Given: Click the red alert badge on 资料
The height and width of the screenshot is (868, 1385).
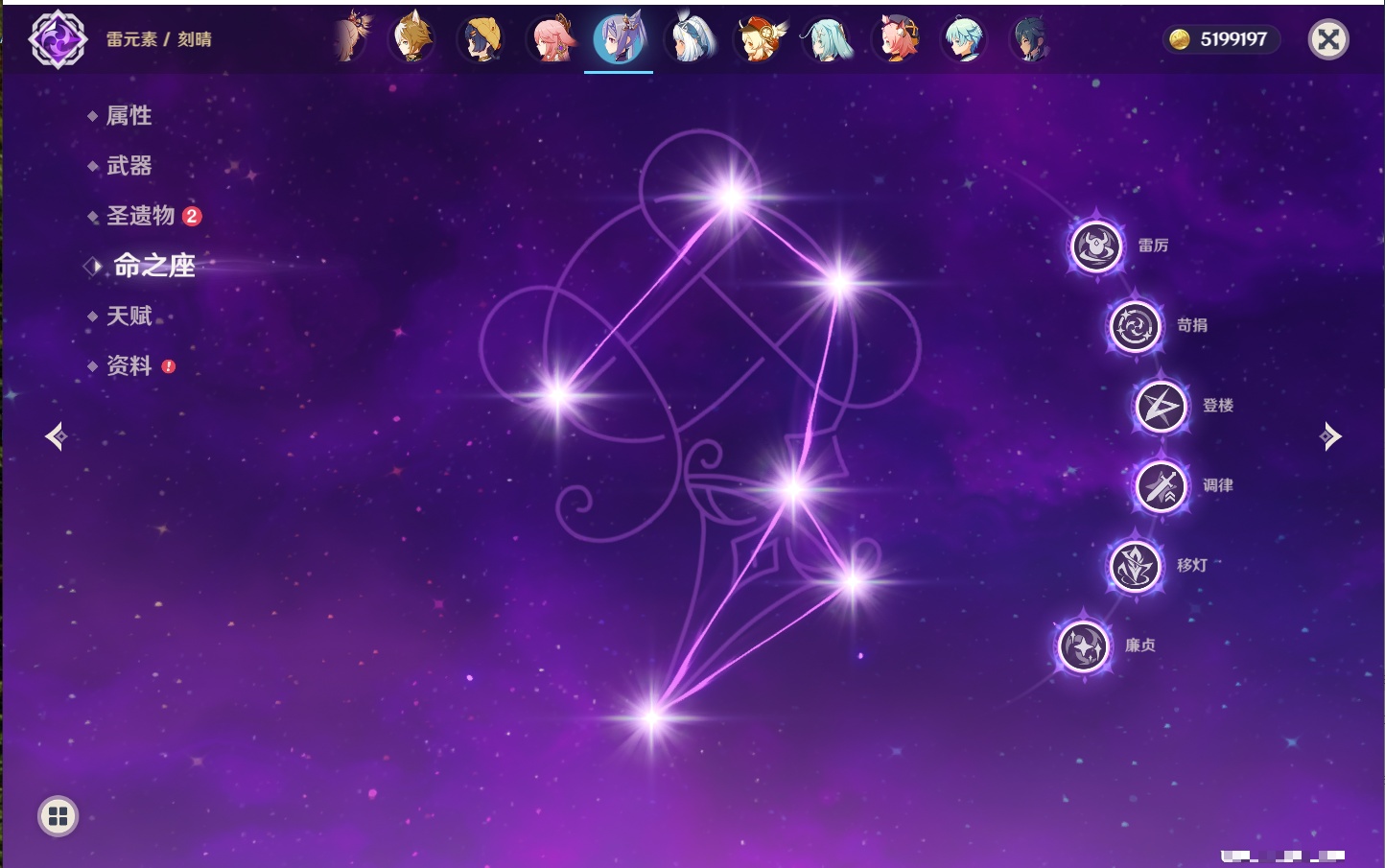Looking at the screenshot, I should coord(169,365).
